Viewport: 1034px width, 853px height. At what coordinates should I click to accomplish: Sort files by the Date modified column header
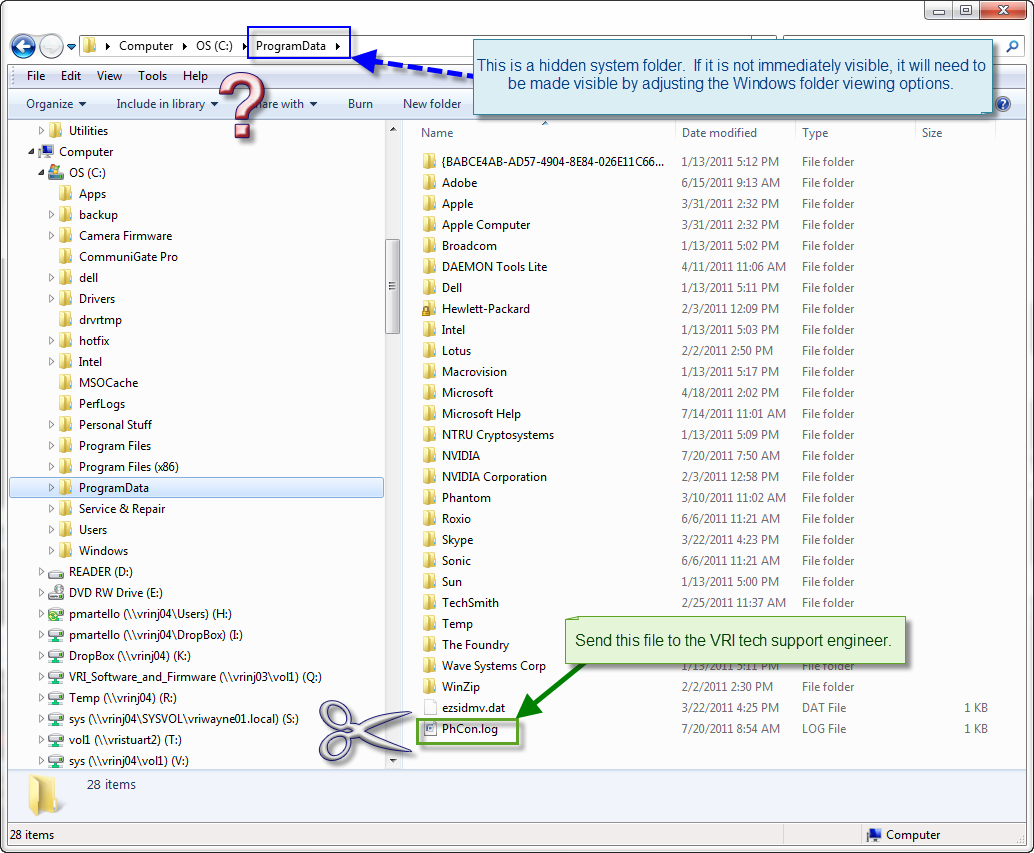click(723, 132)
